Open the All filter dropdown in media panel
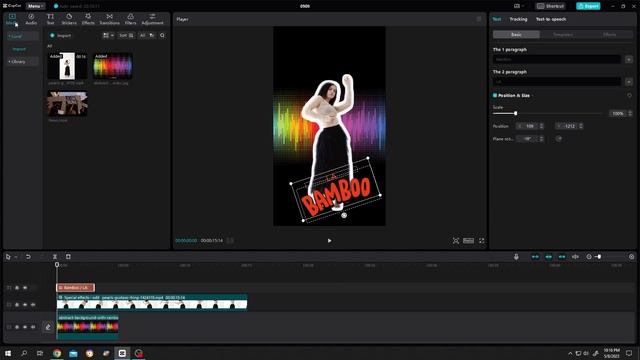The height and width of the screenshot is (360, 640). 147,36
